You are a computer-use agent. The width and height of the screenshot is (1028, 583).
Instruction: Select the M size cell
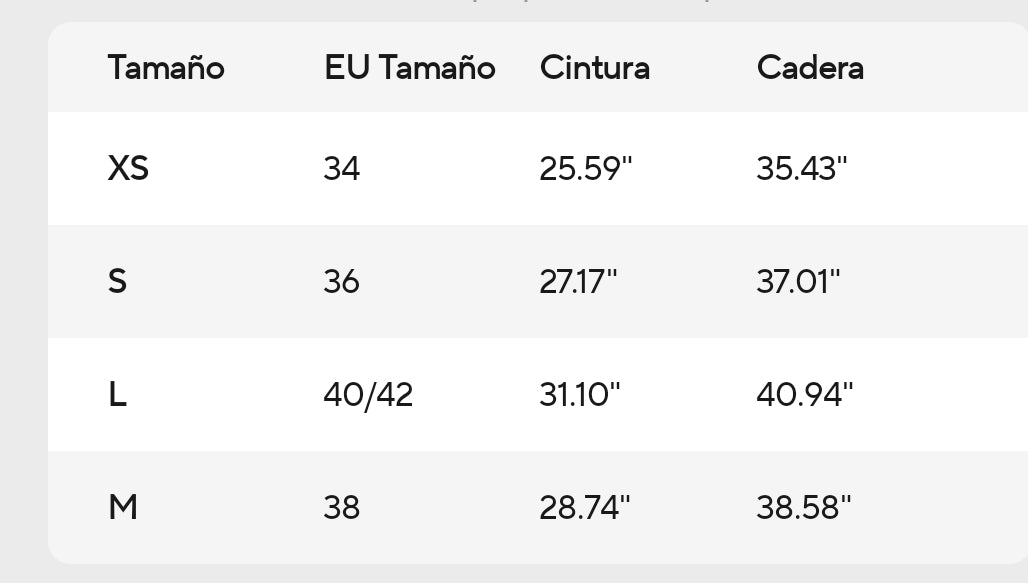(122, 508)
